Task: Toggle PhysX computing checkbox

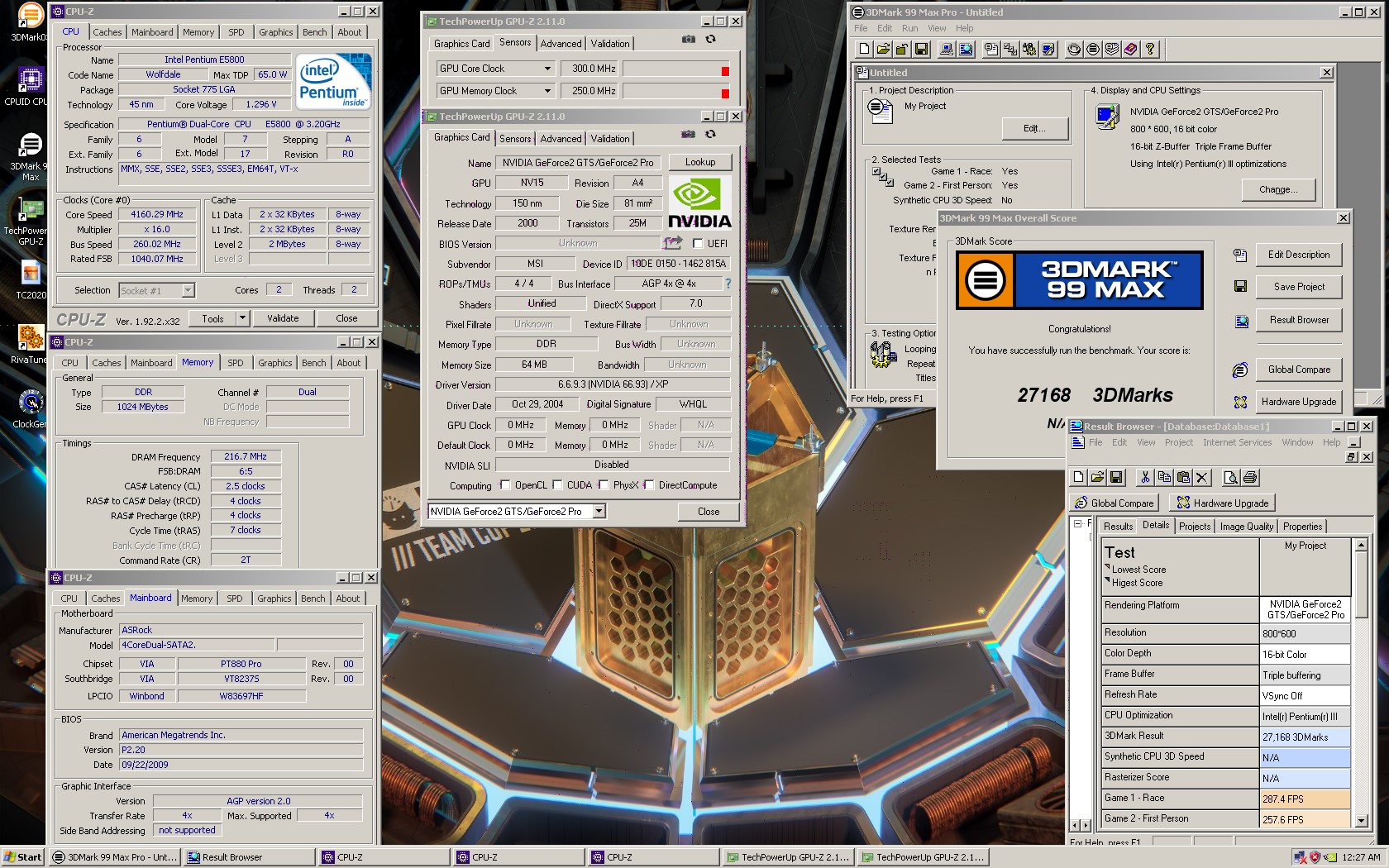Action: [x=604, y=485]
